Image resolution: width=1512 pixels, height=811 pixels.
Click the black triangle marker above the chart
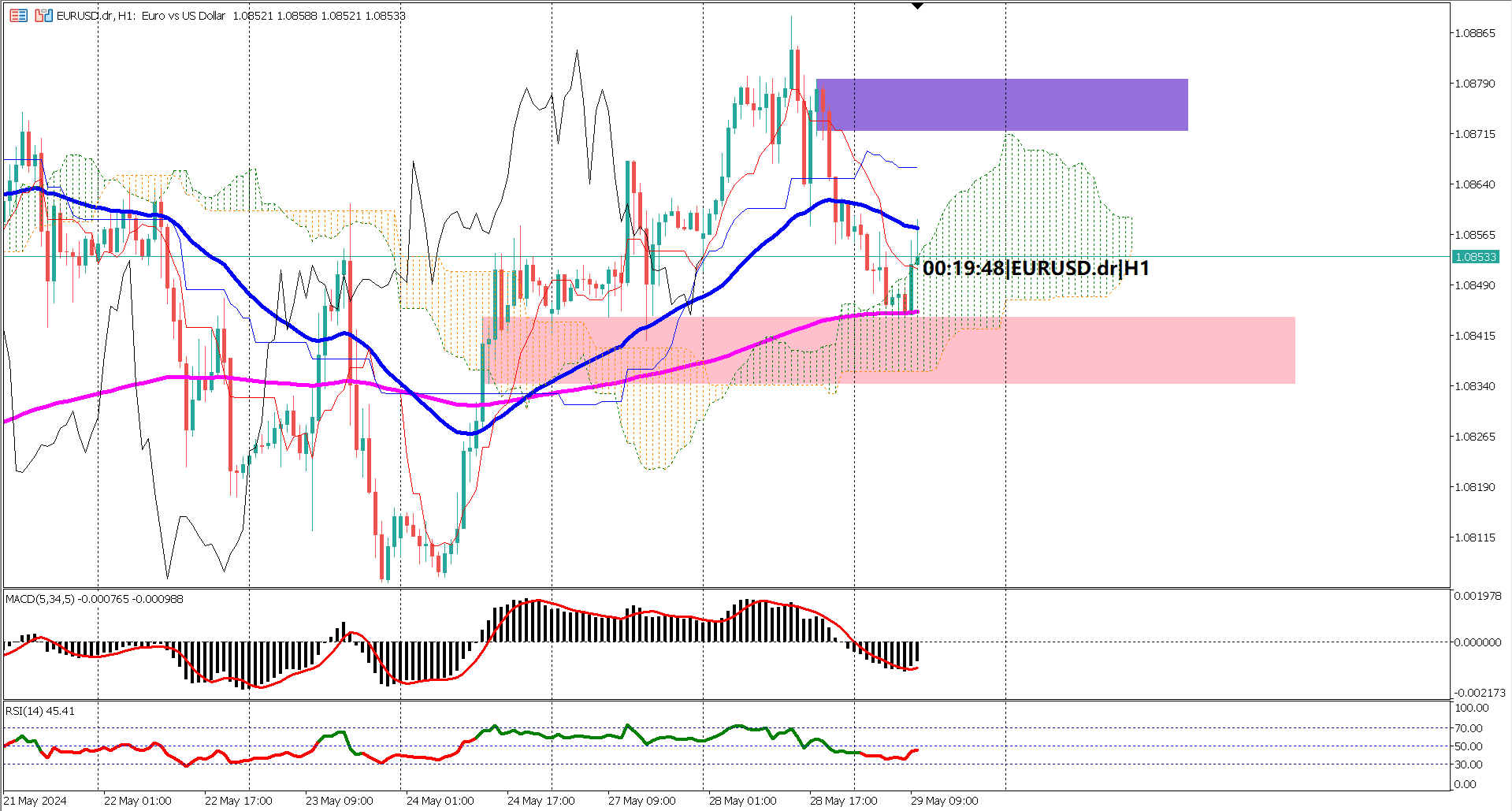[x=916, y=6]
